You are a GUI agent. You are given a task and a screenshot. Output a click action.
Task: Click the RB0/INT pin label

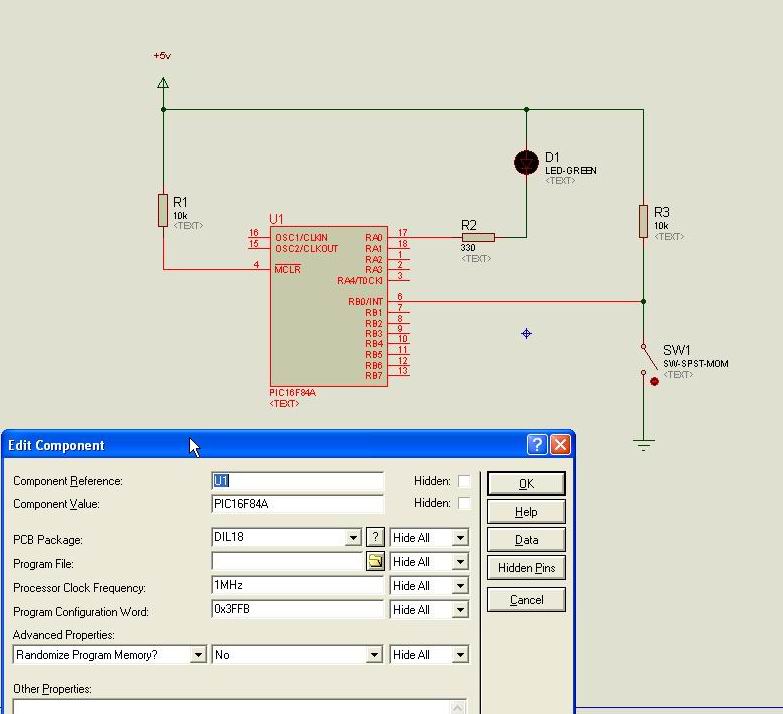click(366, 302)
